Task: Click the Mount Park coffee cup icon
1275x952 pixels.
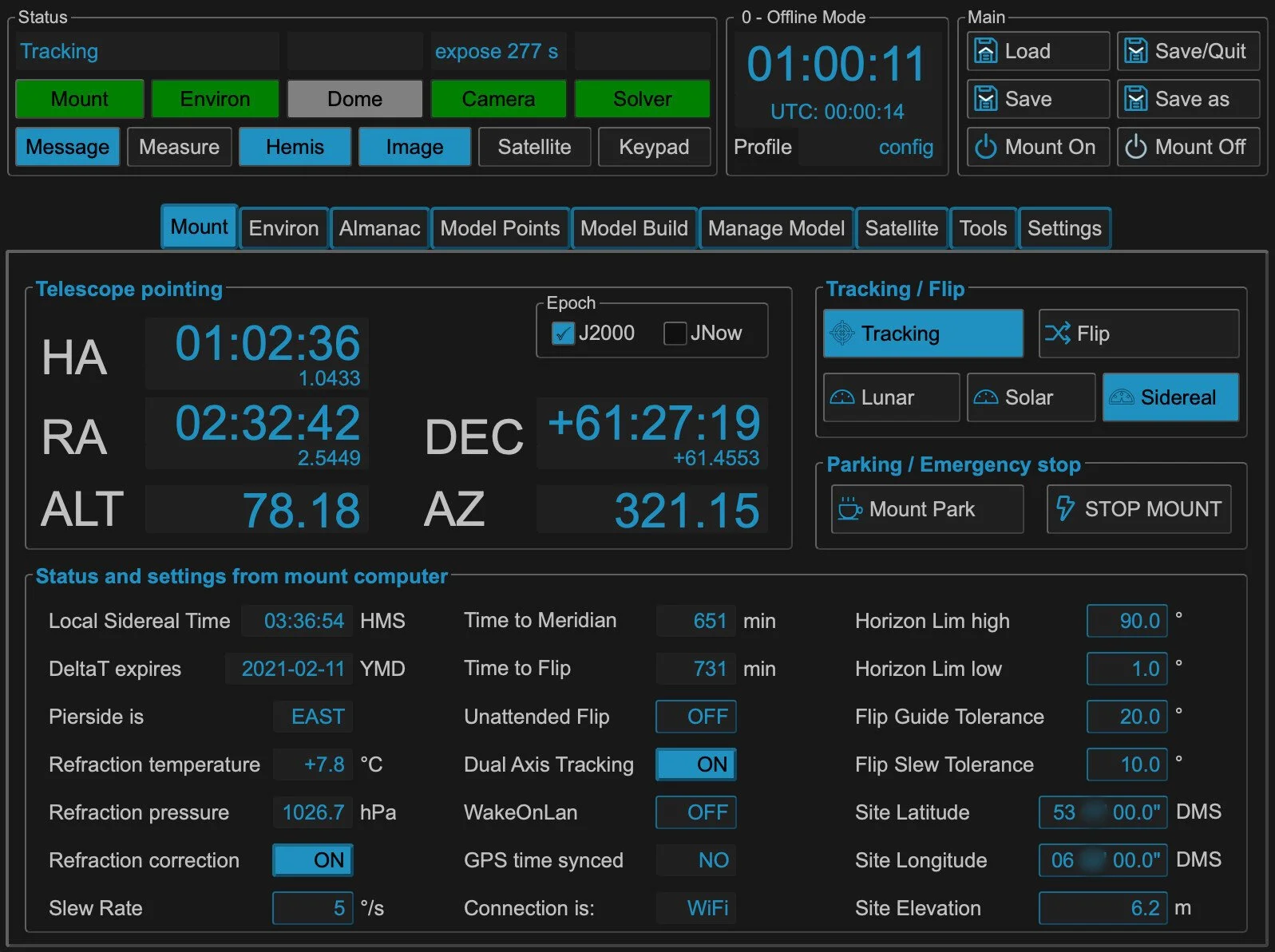Action: click(x=849, y=508)
